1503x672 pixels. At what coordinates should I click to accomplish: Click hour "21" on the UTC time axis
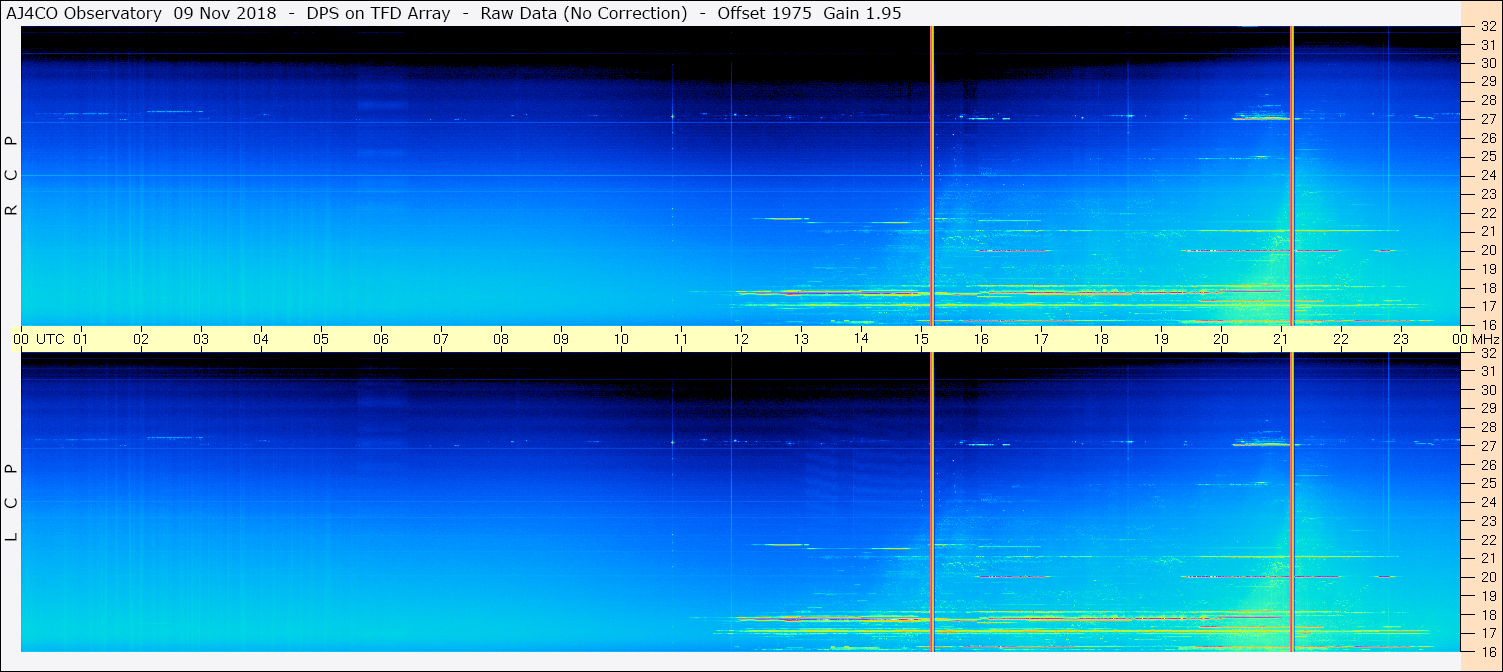point(1281,339)
